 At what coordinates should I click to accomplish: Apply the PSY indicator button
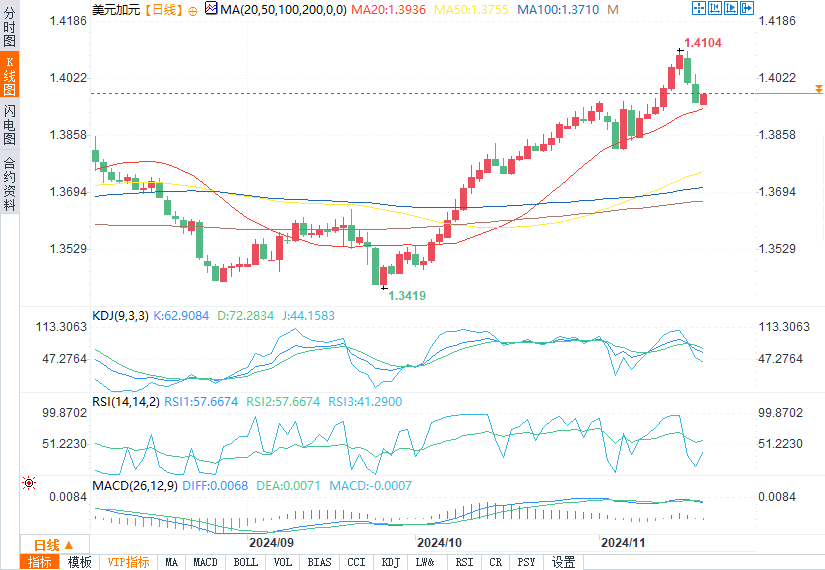click(526, 562)
